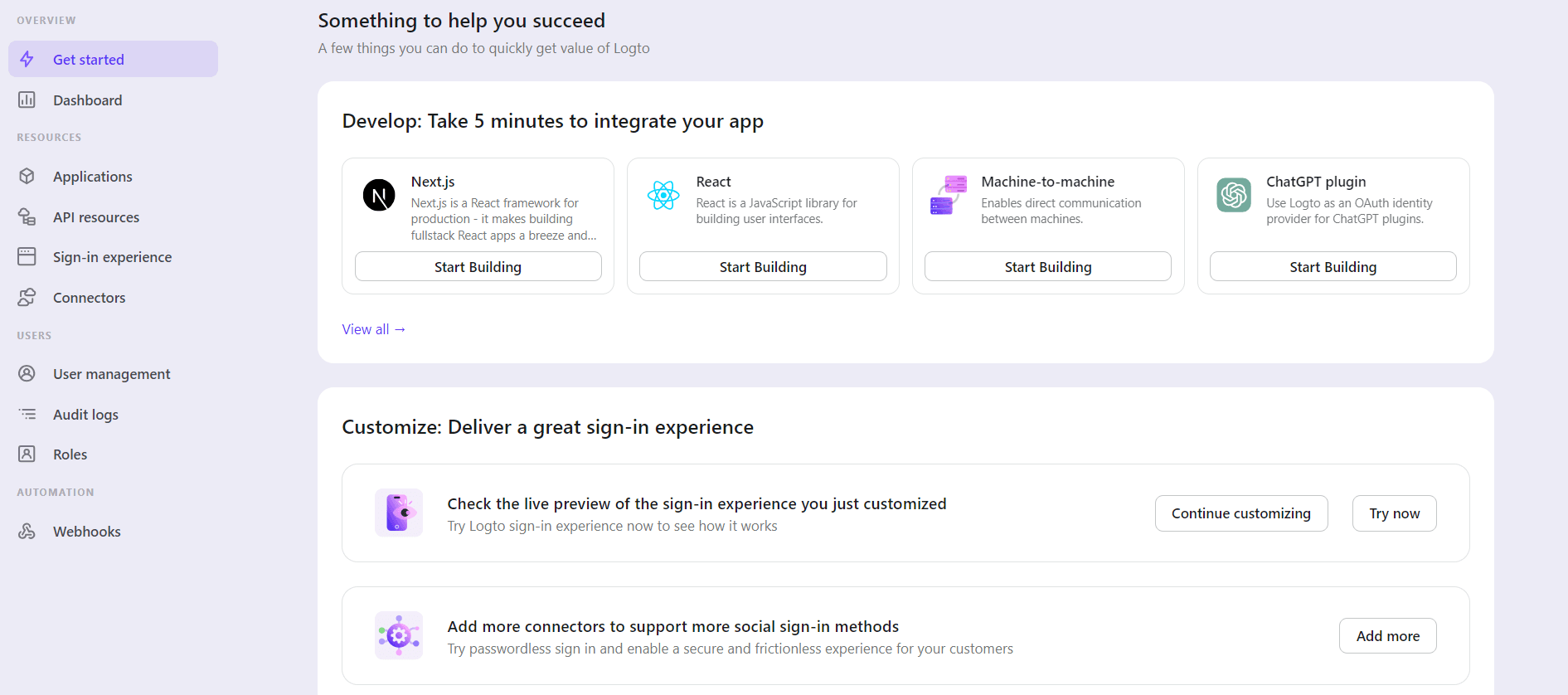Open Get started in the sidebar
Screen dimensions: 1568x695
[x=113, y=59]
